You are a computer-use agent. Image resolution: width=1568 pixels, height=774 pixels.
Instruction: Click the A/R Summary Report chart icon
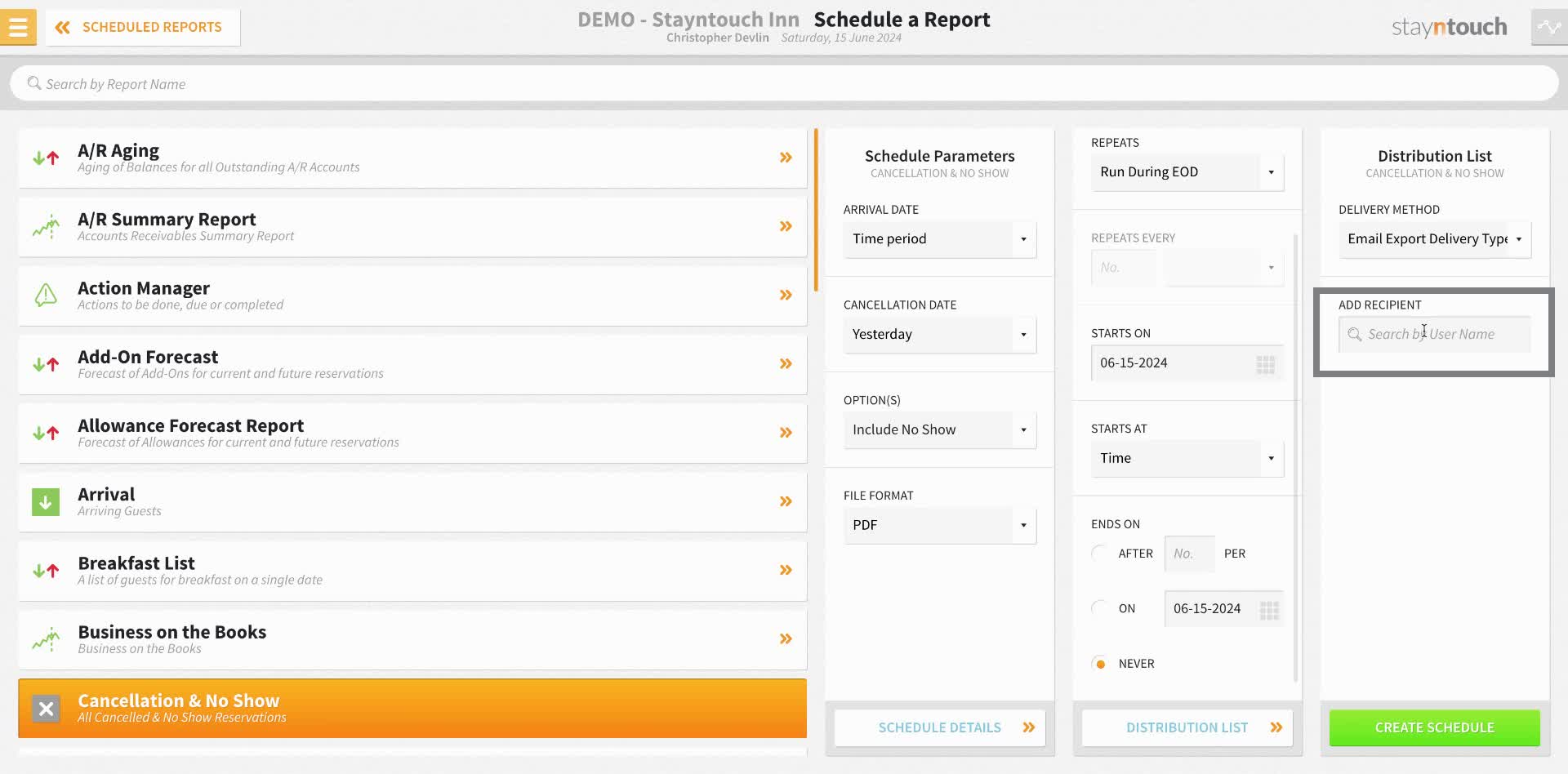pyautogui.click(x=46, y=226)
